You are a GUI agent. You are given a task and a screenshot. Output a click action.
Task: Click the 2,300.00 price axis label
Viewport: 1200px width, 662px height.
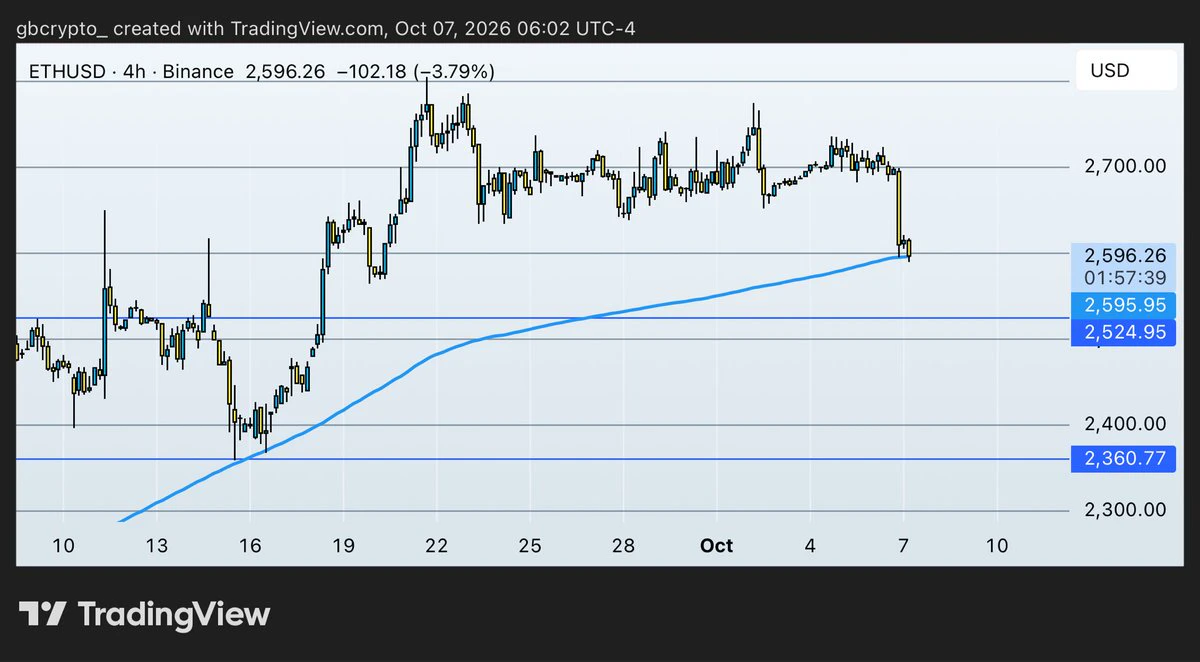point(1125,510)
